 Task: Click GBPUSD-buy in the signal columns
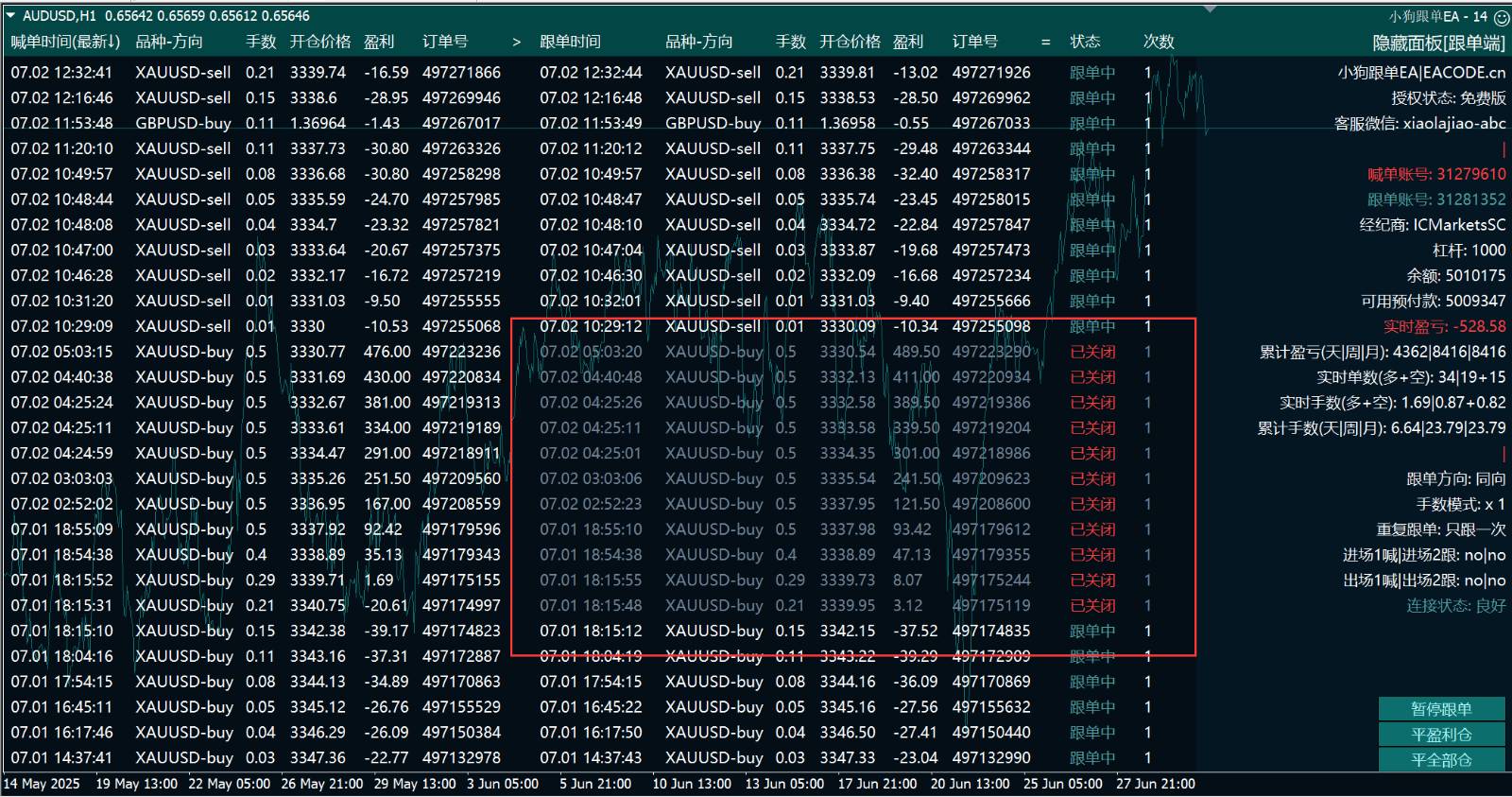pos(183,124)
